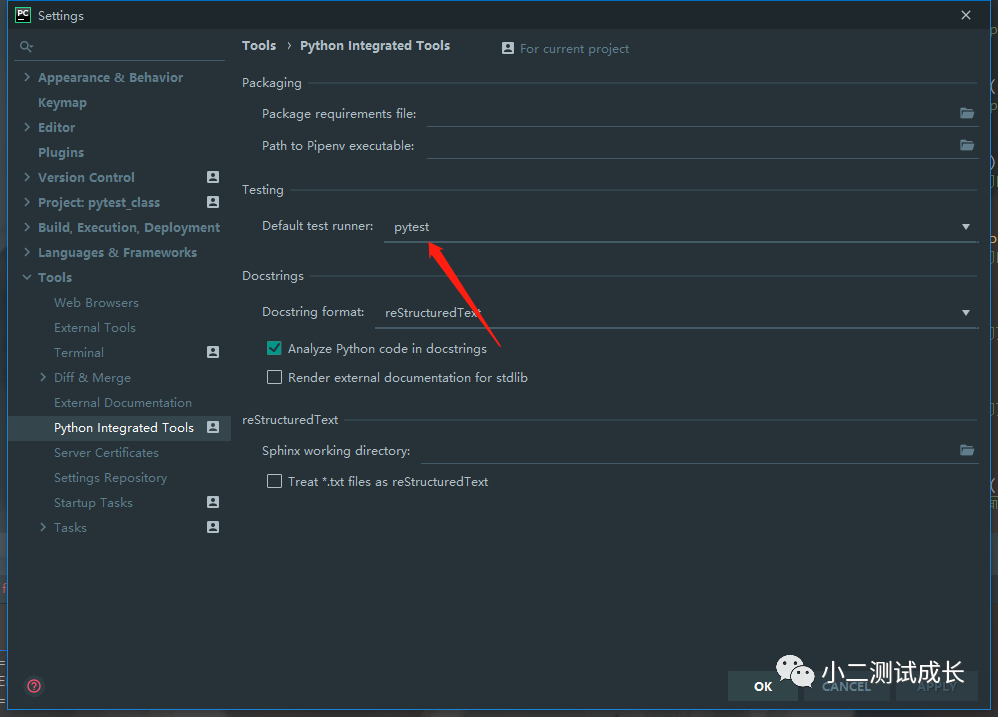Select External Tools in the settings tree
This screenshot has height=717, width=998.
[95, 327]
